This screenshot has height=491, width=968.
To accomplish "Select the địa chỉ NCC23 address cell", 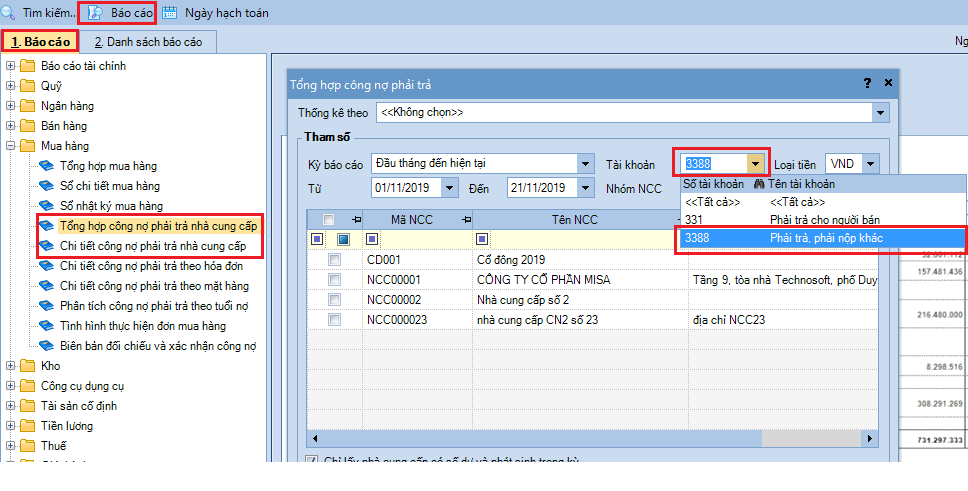I will point(783,319).
